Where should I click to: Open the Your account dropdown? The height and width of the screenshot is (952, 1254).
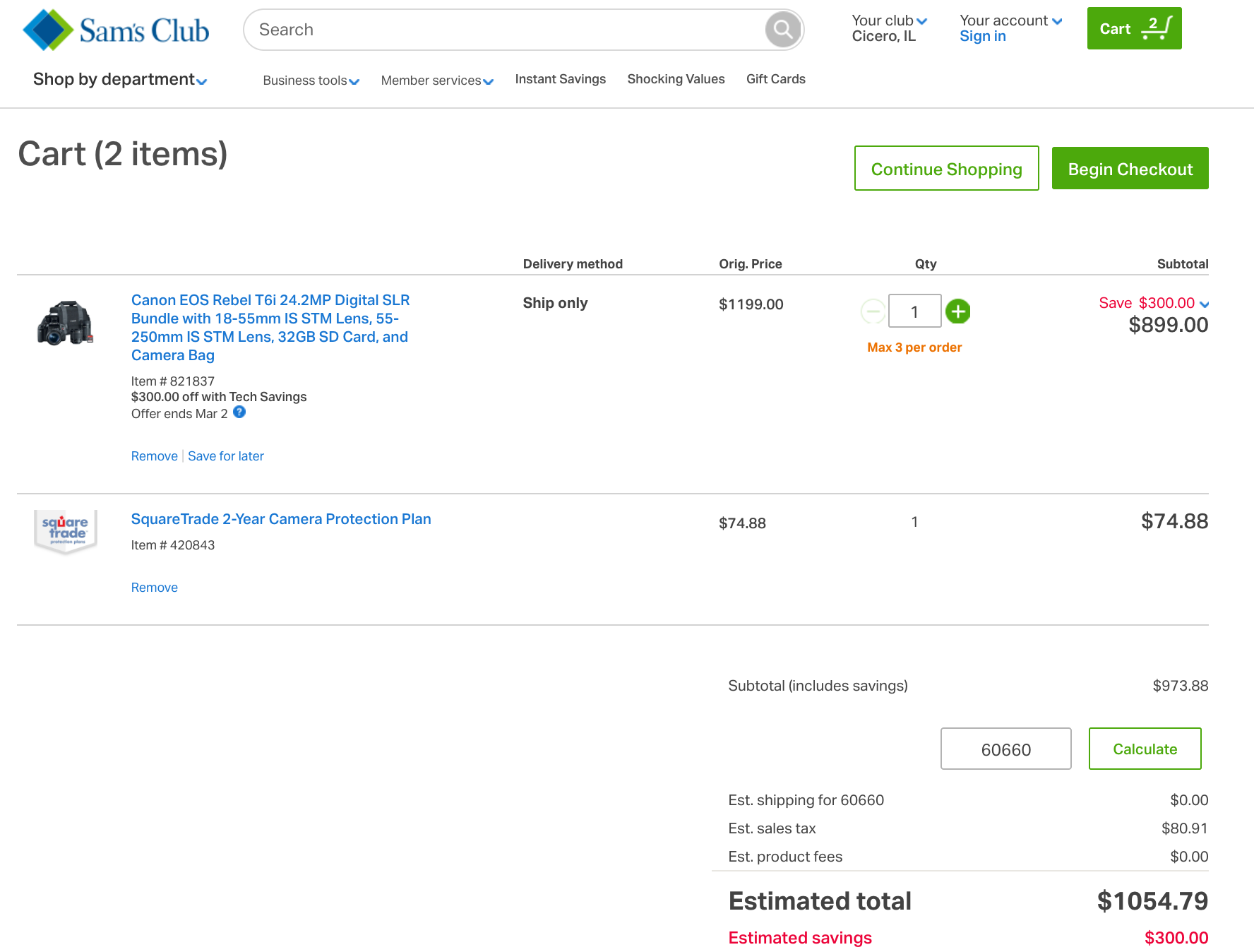[1010, 21]
